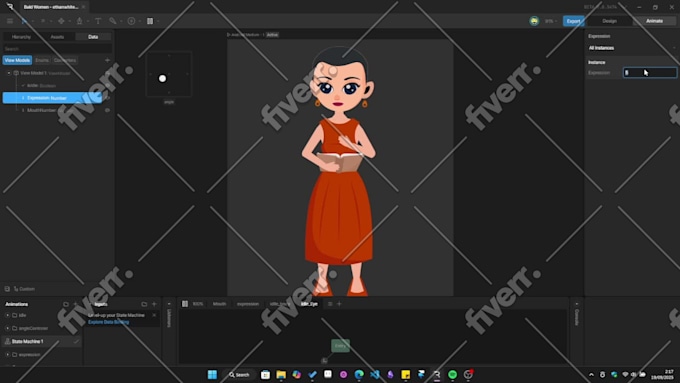Switch to the Assets tab
This screenshot has height=383, width=680.
tap(57, 37)
